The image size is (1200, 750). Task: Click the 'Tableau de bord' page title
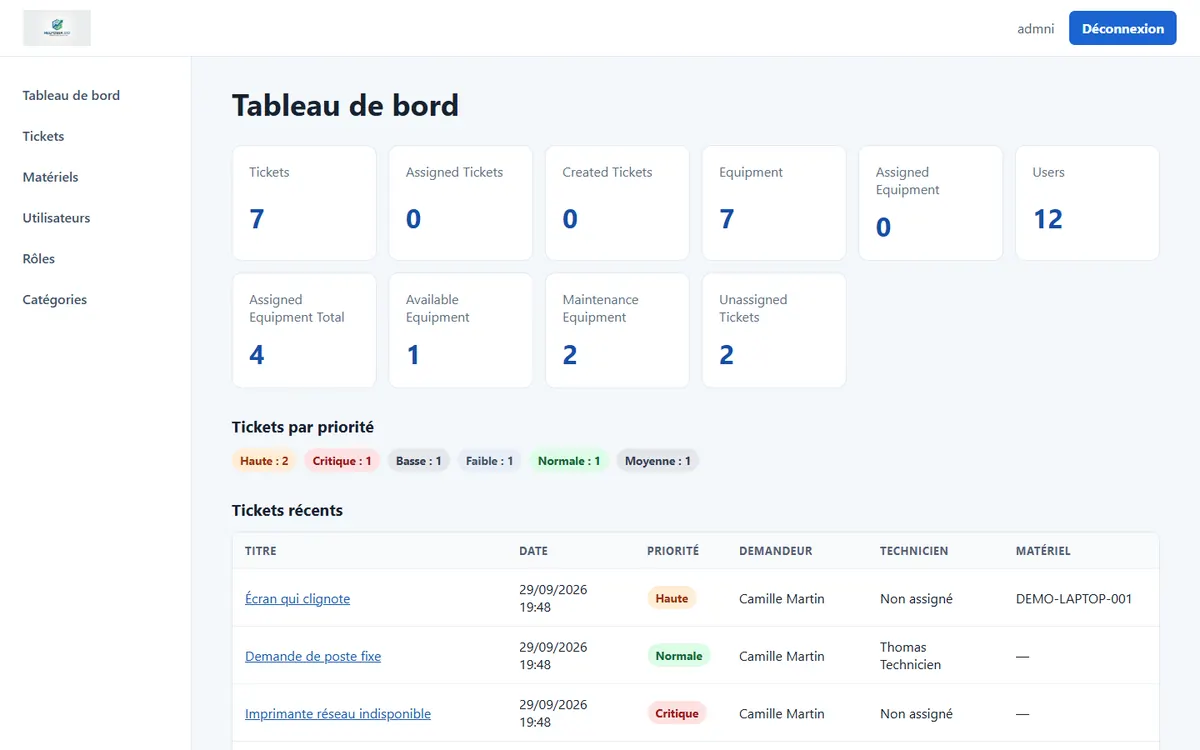pyautogui.click(x=345, y=105)
